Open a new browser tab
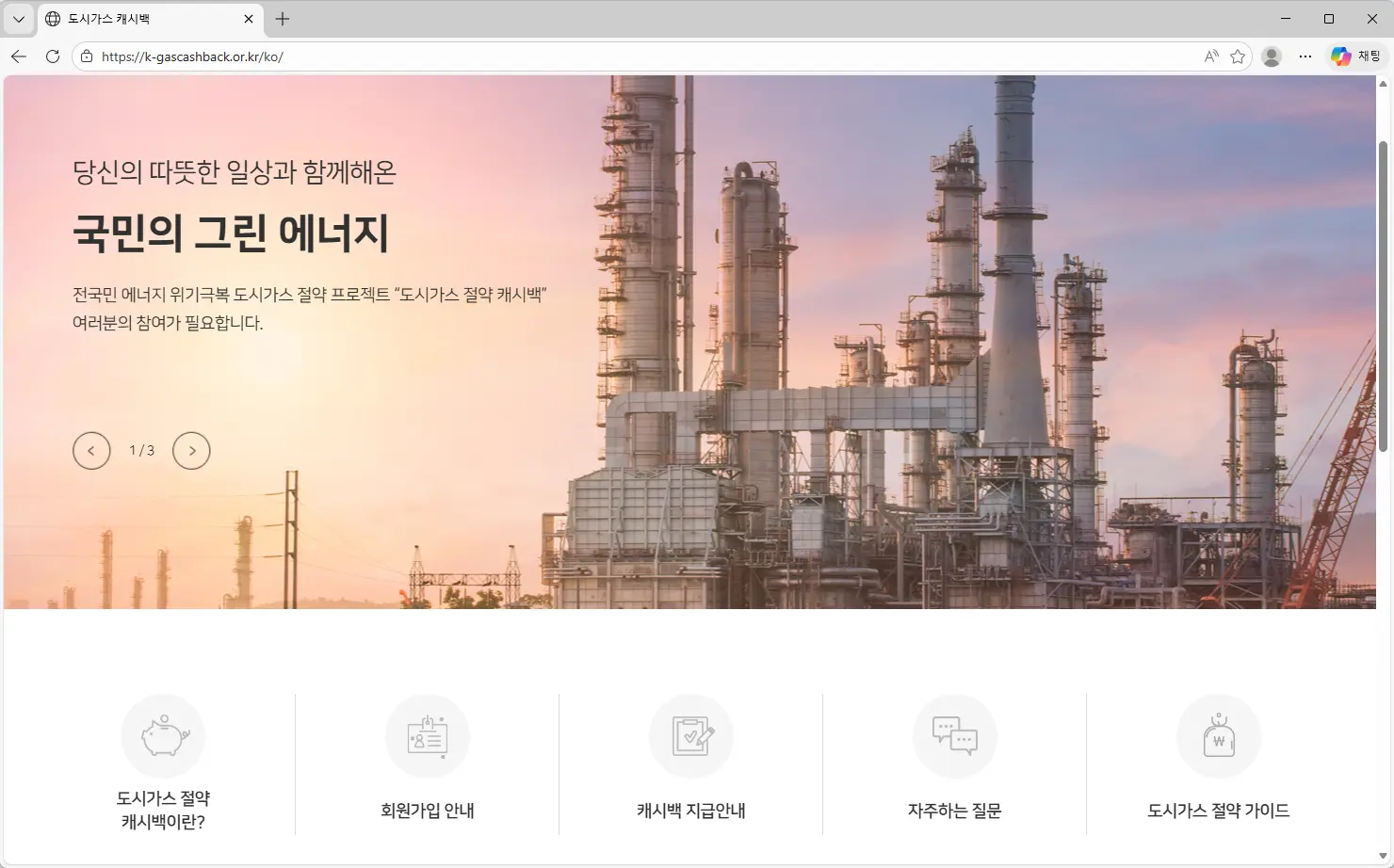This screenshot has width=1394, height=868. tap(282, 18)
